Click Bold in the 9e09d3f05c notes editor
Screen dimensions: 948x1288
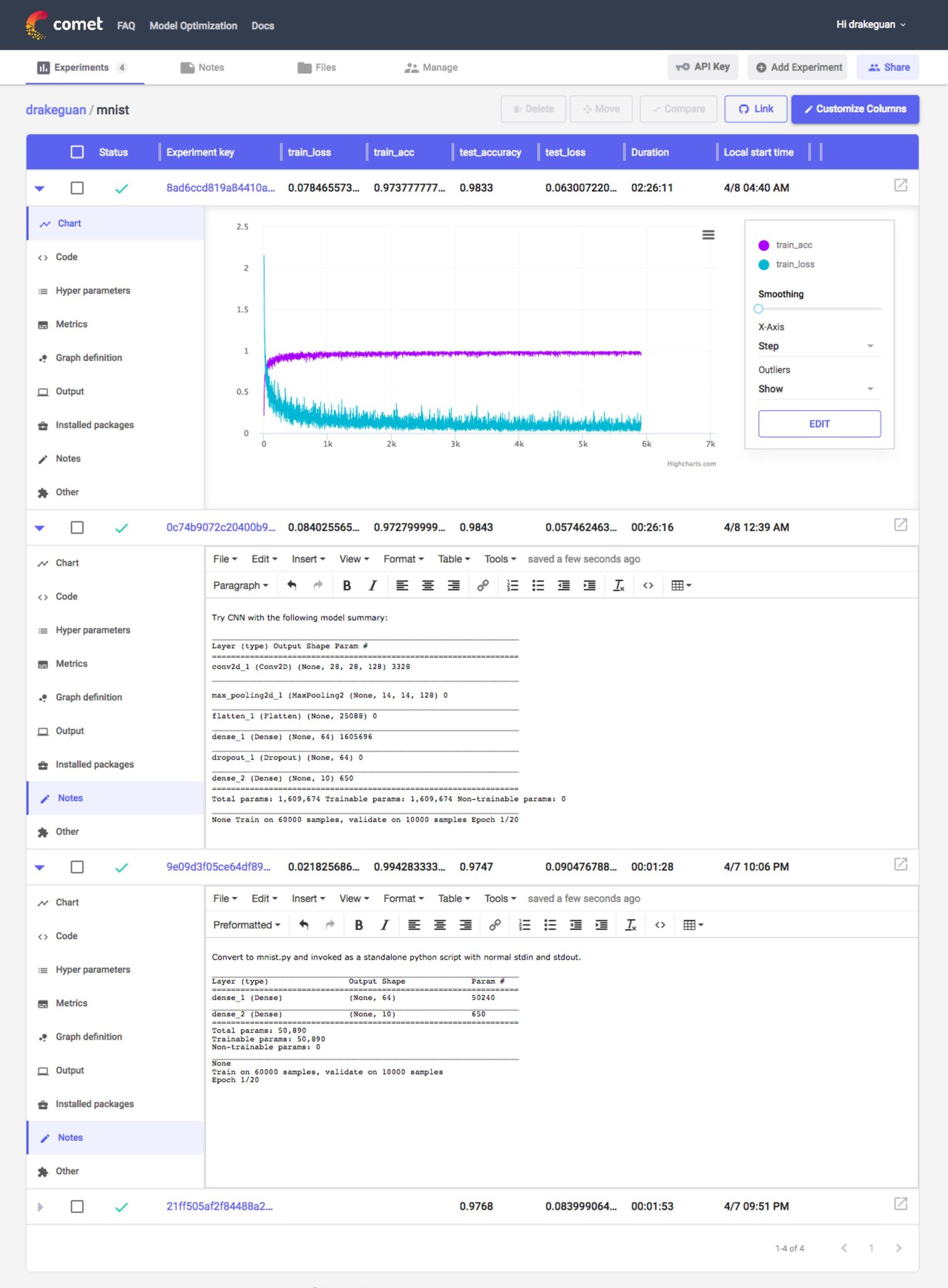(359, 925)
